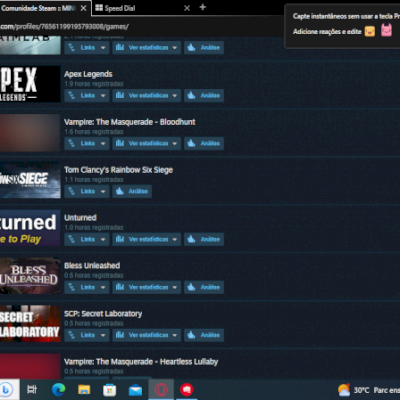Screen dimensions: 400x400
Task: Expand Ver estatísticas for Unturned
Action: click(146, 239)
